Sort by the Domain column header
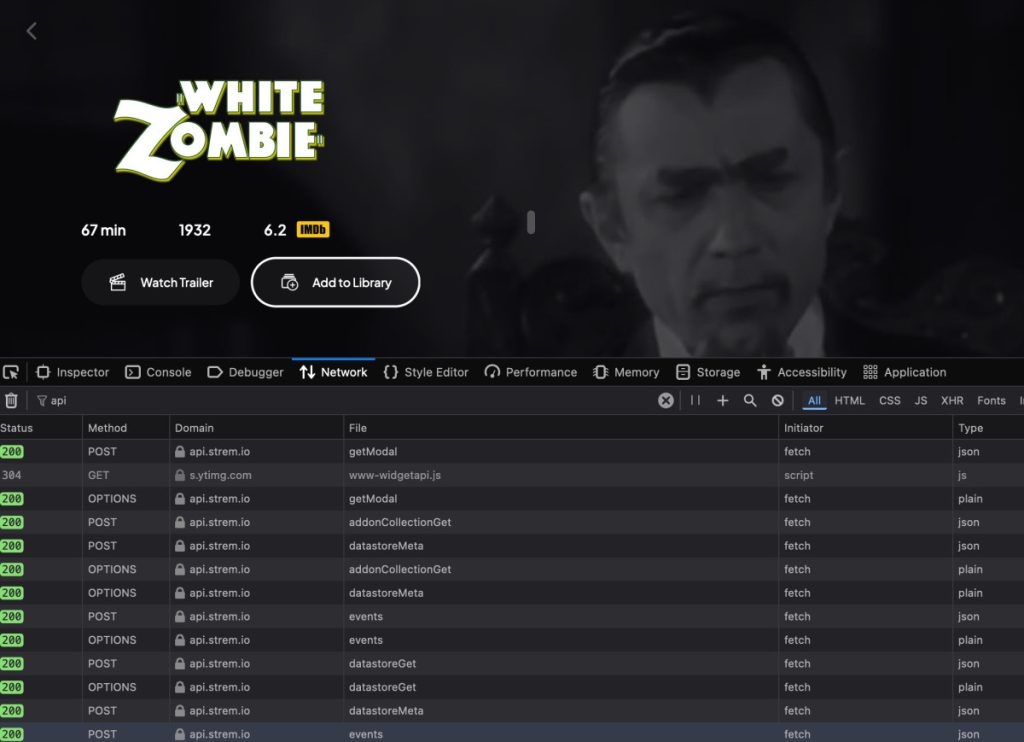Viewport: 1024px width, 742px height. tap(257, 428)
